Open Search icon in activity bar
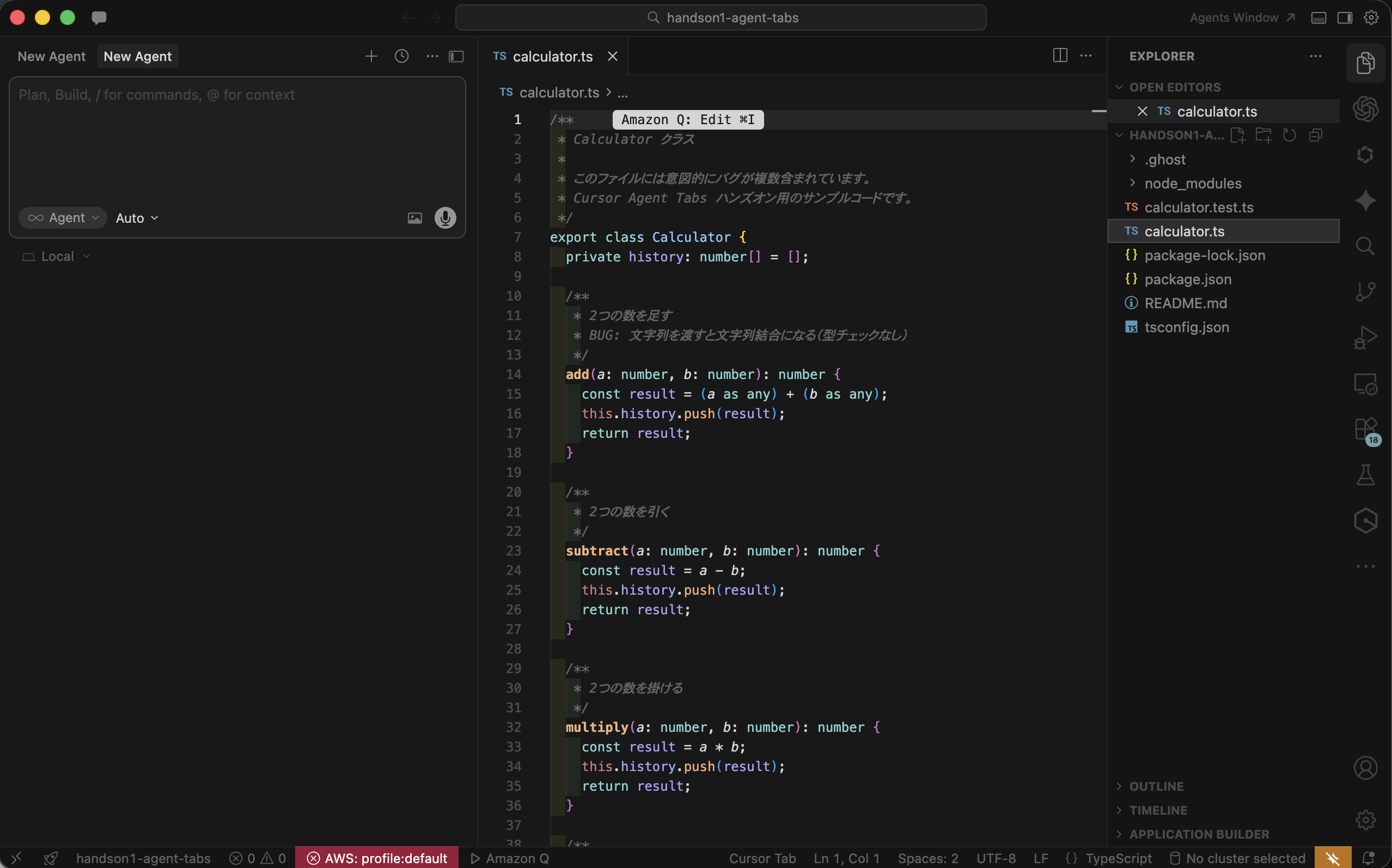 pyautogui.click(x=1365, y=246)
